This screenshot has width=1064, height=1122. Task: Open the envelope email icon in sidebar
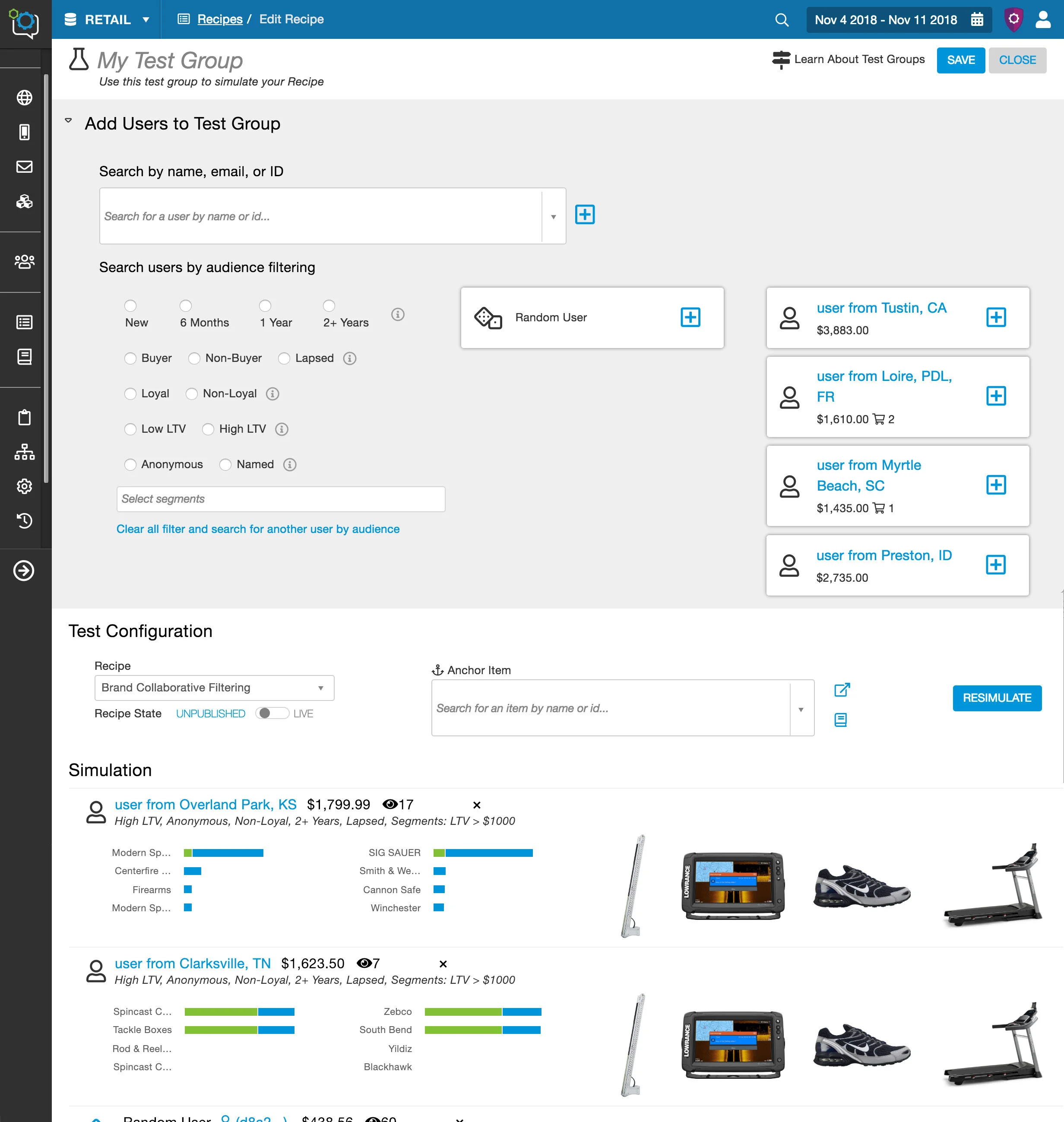[24, 167]
